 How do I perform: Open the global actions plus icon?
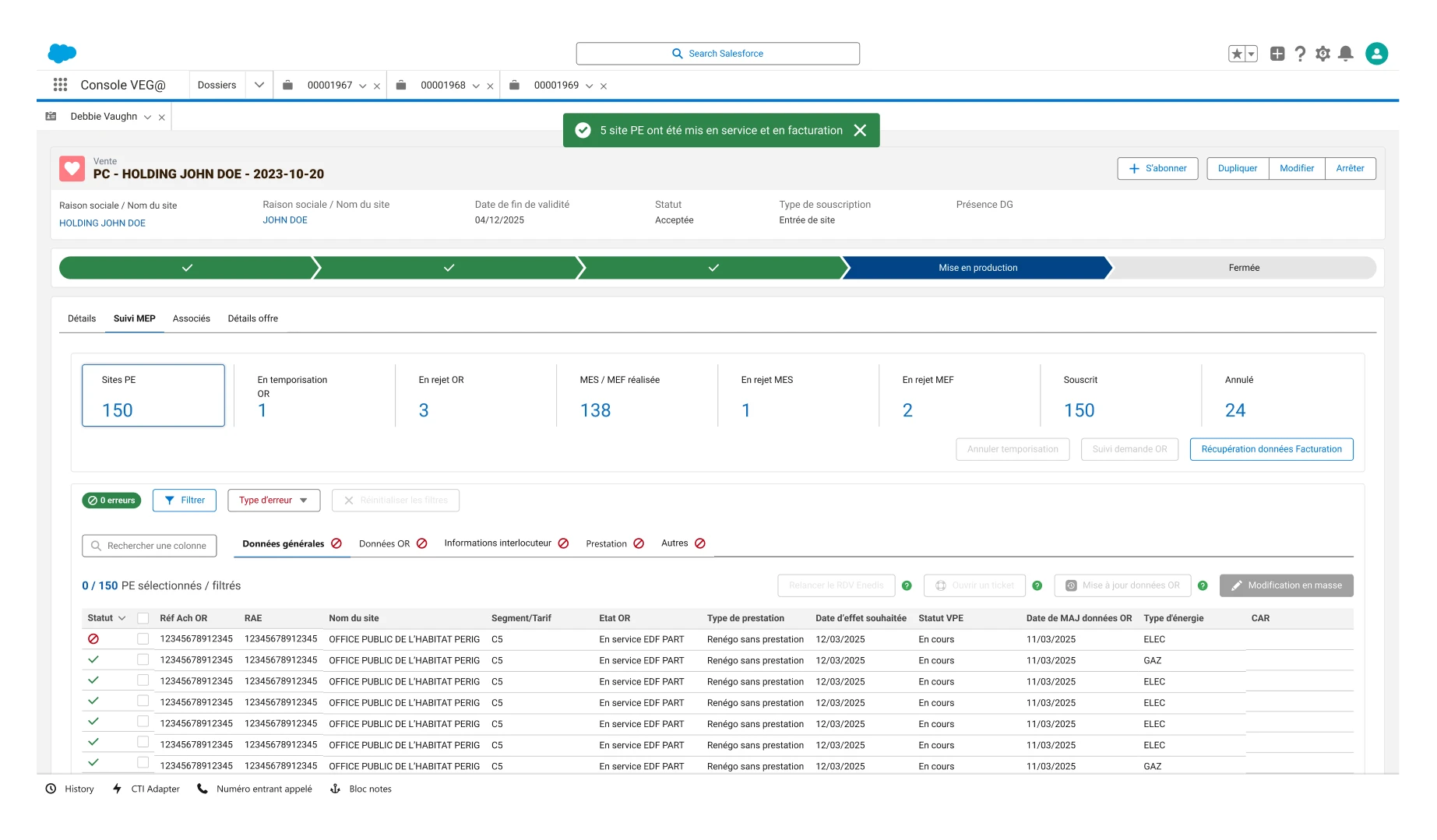click(1277, 54)
